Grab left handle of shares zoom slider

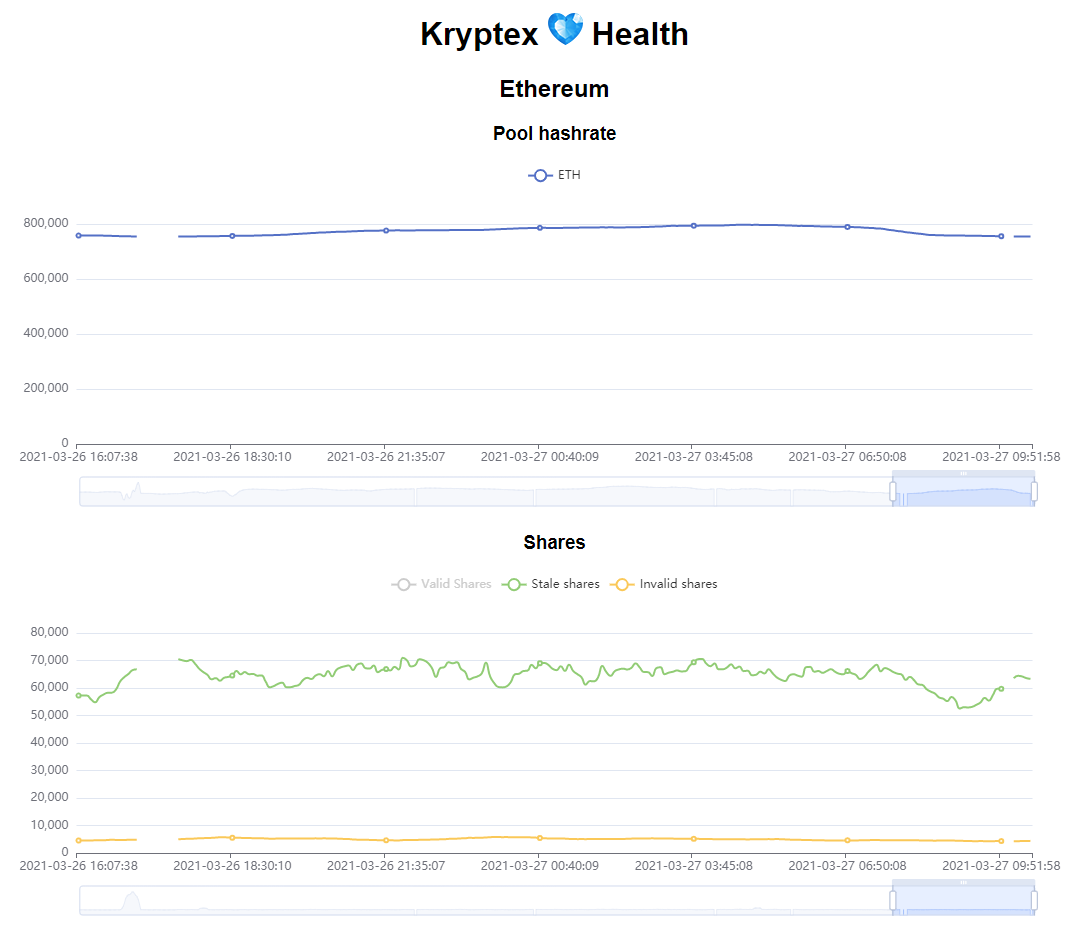click(893, 900)
